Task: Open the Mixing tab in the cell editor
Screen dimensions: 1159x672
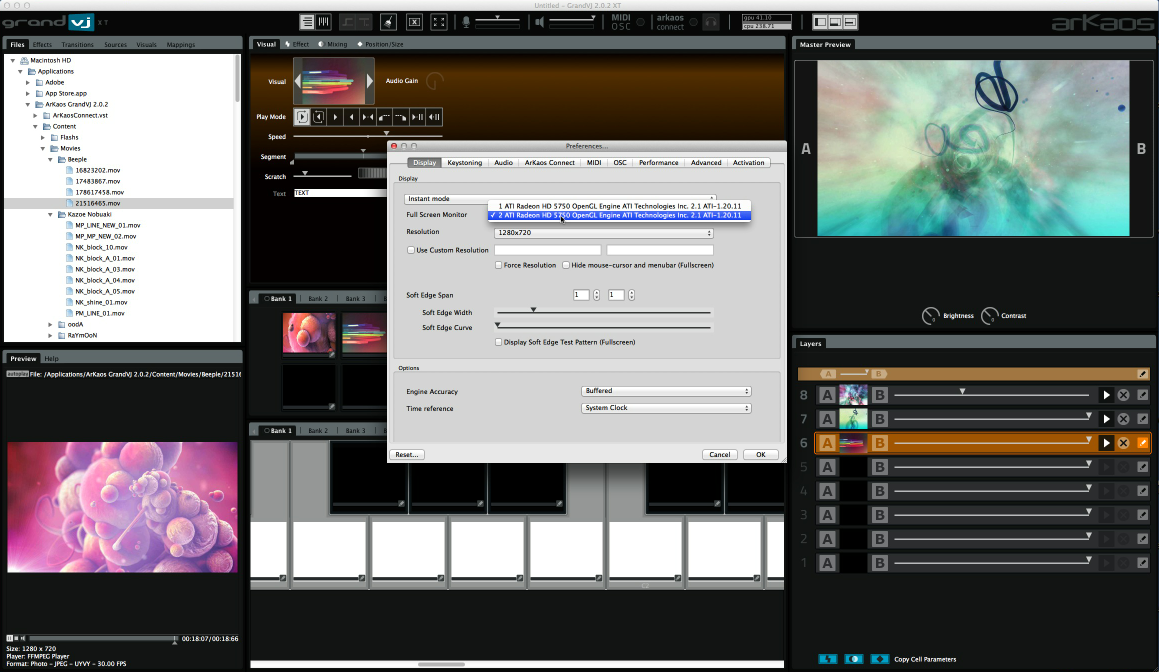Action: (333, 44)
